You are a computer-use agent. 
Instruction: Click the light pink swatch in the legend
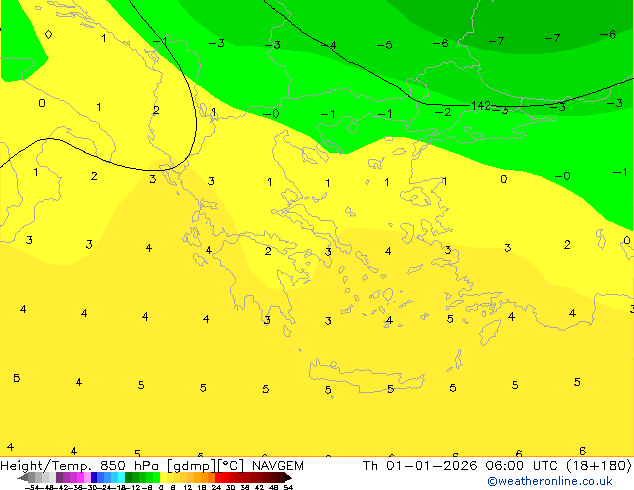(x=87, y=477)
